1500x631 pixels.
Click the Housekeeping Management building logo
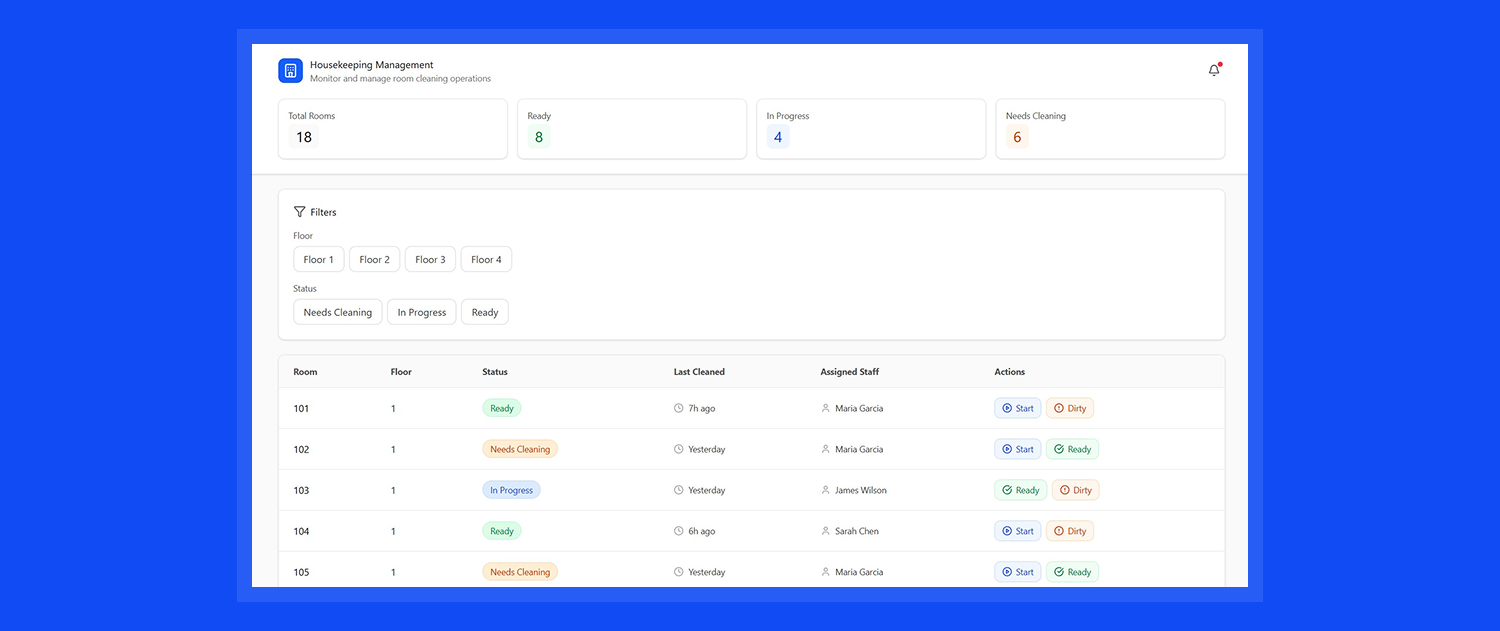(x=290, y=71)
